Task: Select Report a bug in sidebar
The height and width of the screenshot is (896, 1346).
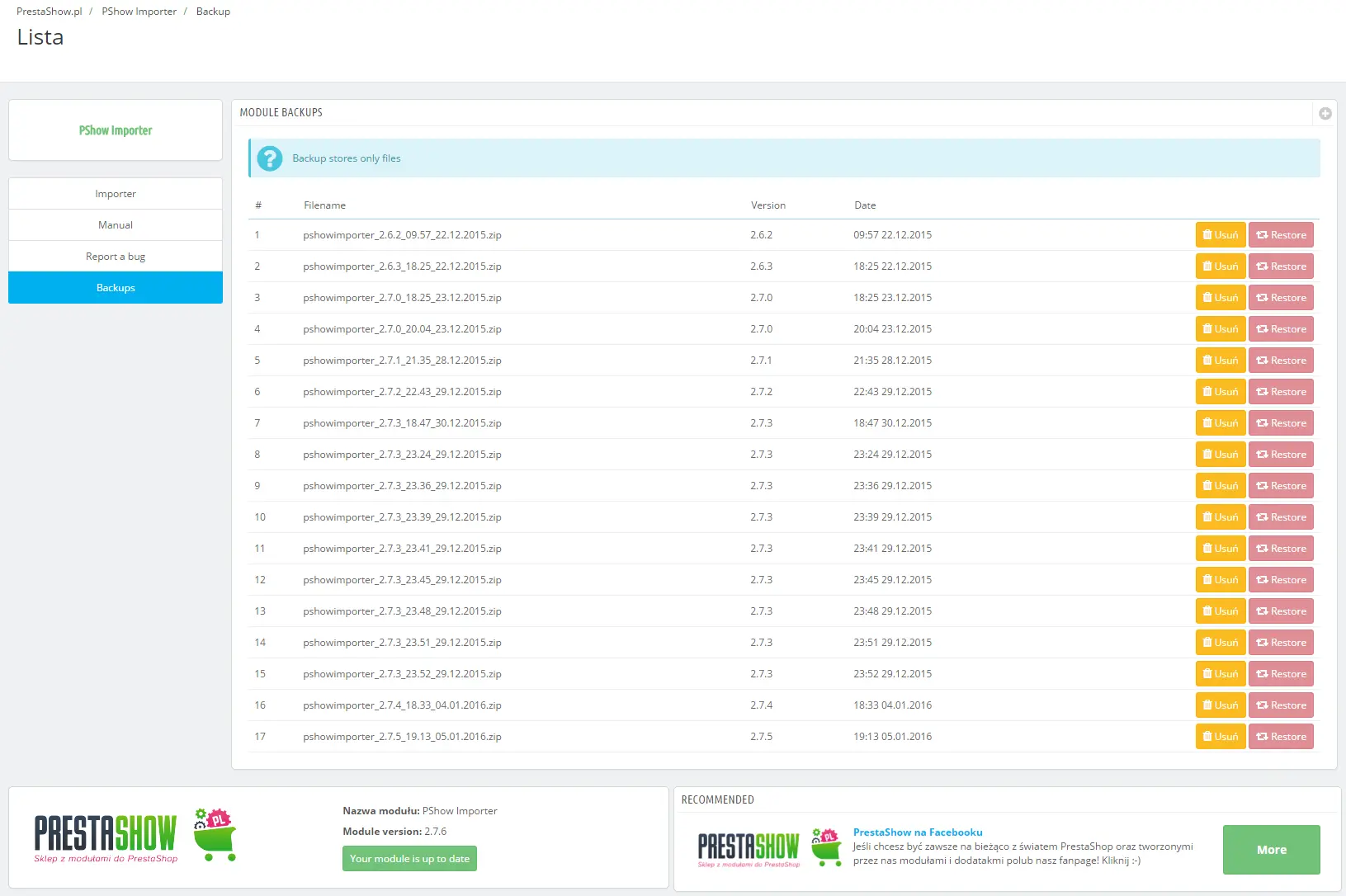Action: point(116,257)
